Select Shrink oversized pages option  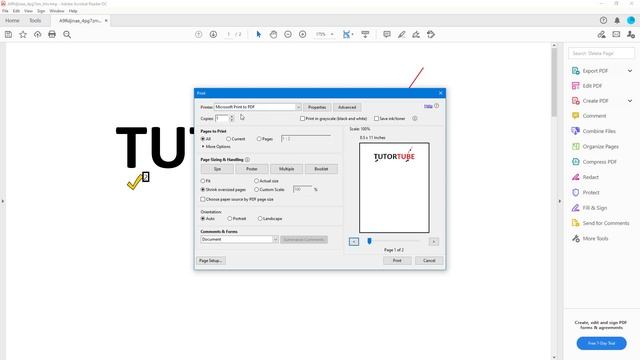pos(203,190)
